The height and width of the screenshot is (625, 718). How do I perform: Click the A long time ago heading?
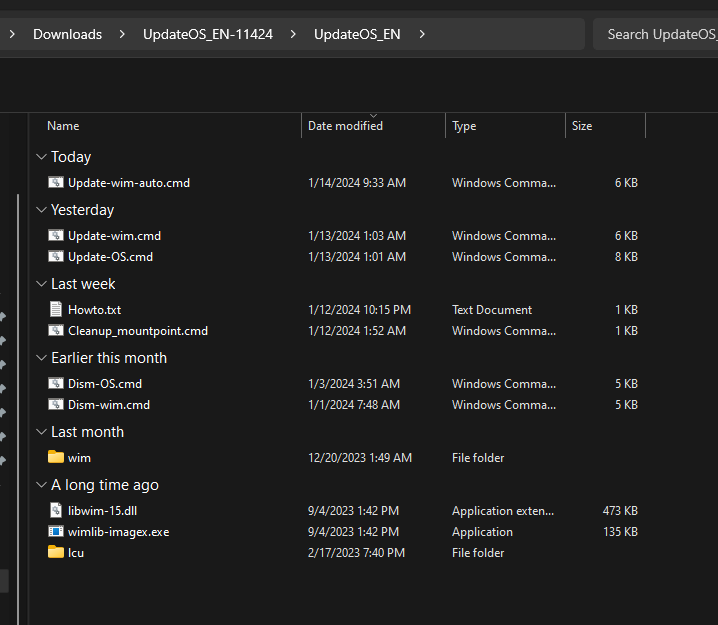point(105,485)
